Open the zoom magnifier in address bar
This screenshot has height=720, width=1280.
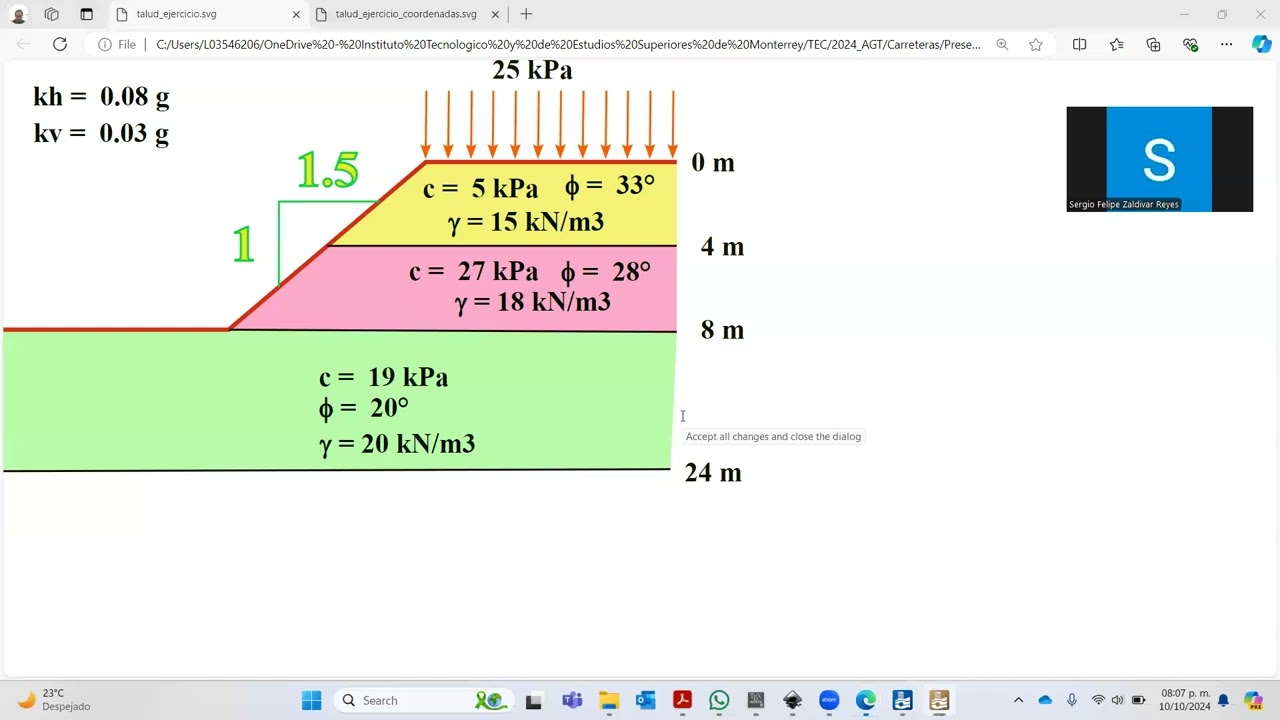(x=1002, y=44)
